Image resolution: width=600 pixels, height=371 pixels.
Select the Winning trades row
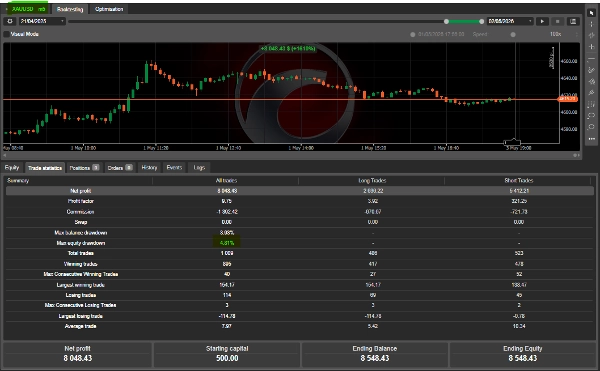299,264
